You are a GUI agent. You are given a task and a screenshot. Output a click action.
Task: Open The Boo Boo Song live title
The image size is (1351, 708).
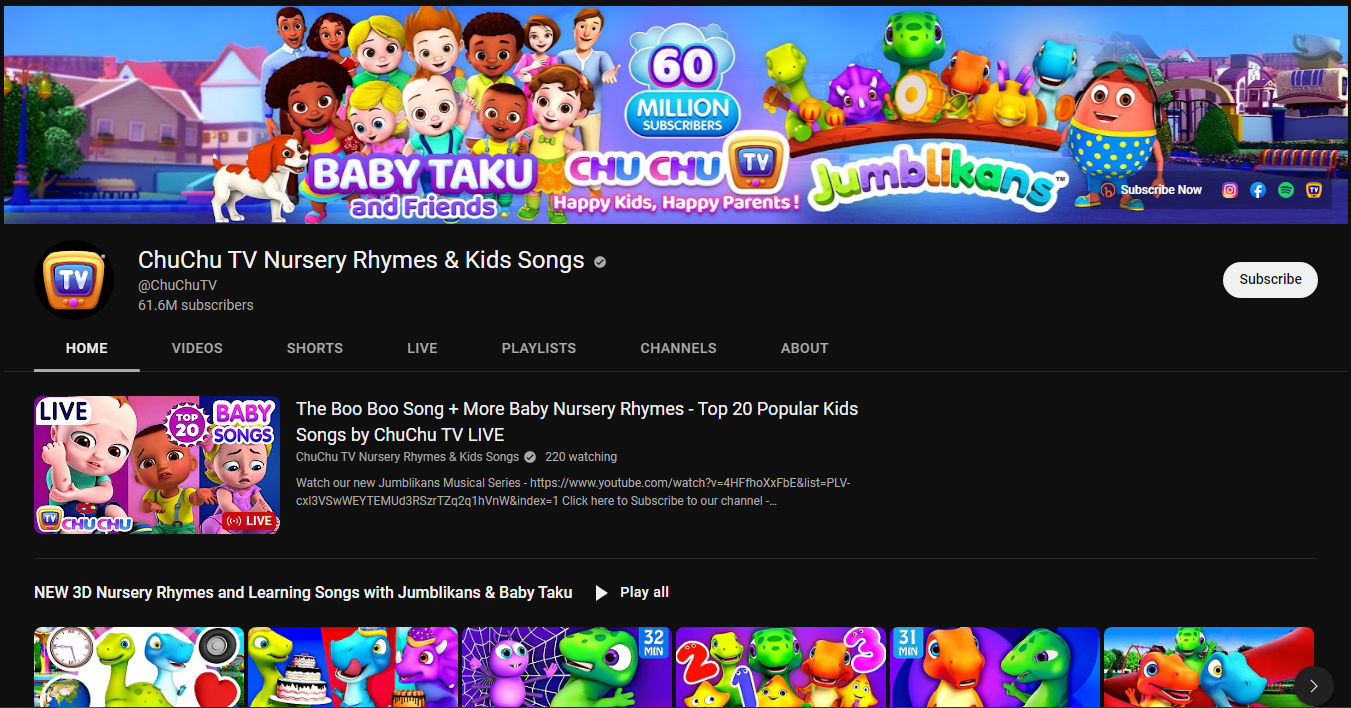[x=577, y=421]
